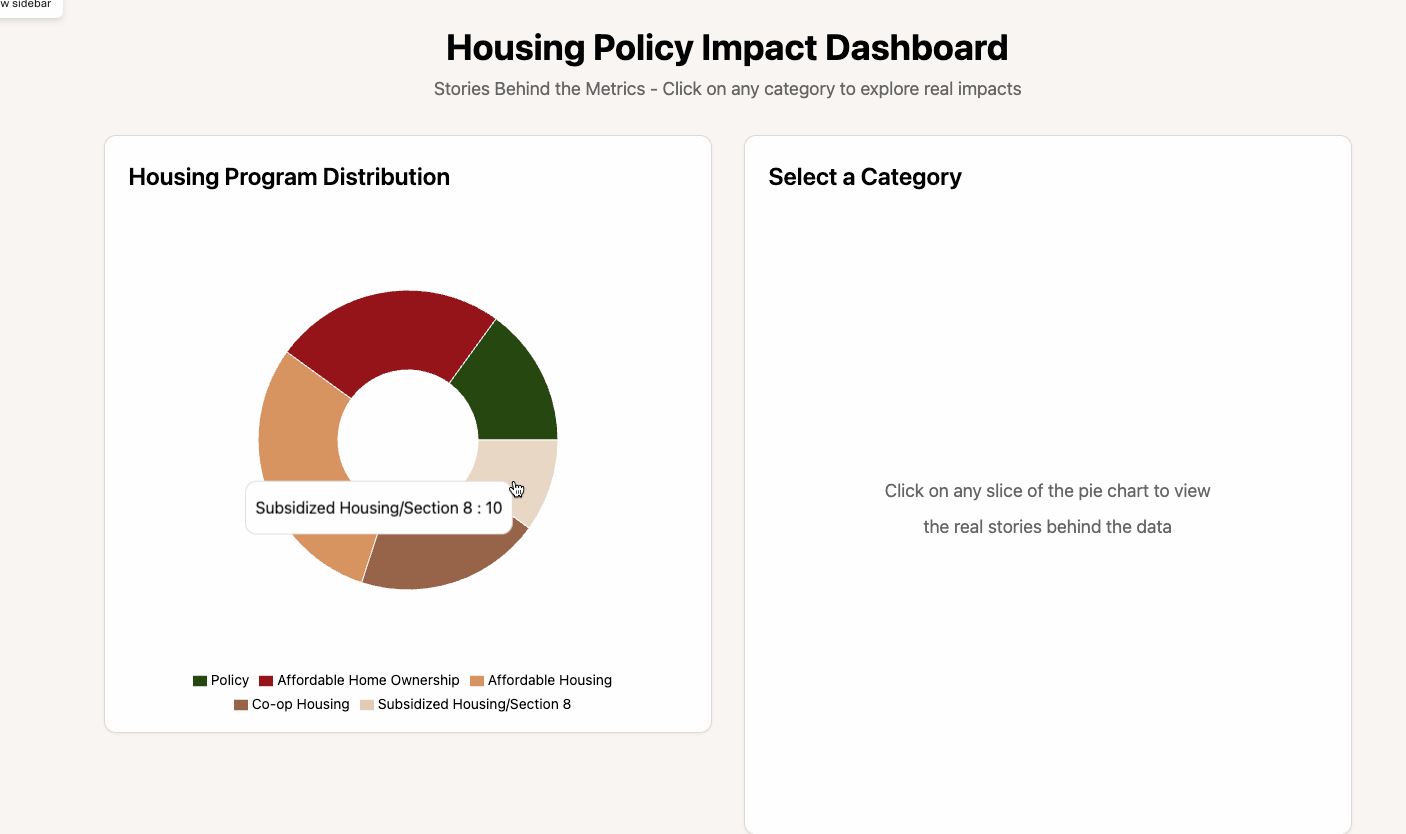Screen dimensions: 1406x834
Task: Toggle the Policy legend label
Action: tap(230, 680)
